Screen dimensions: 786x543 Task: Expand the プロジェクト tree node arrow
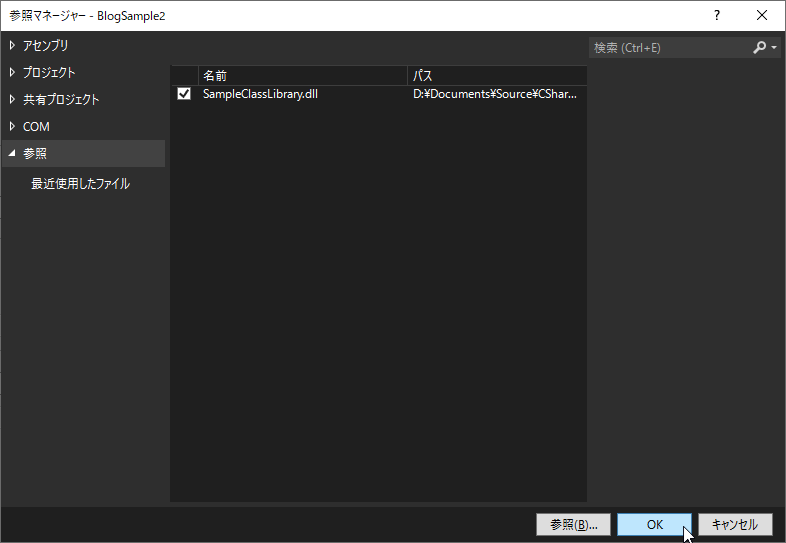point(12,72)
